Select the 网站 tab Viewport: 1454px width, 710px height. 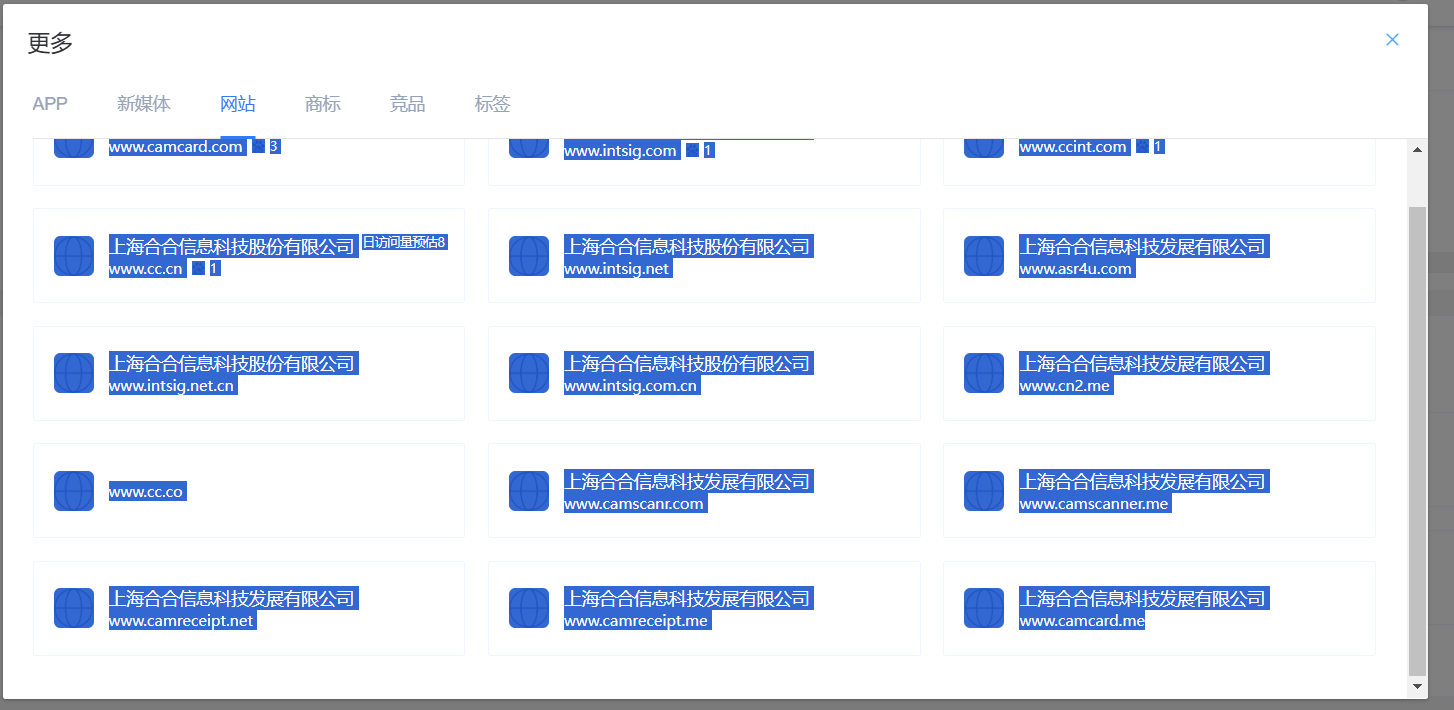[238, 104]
